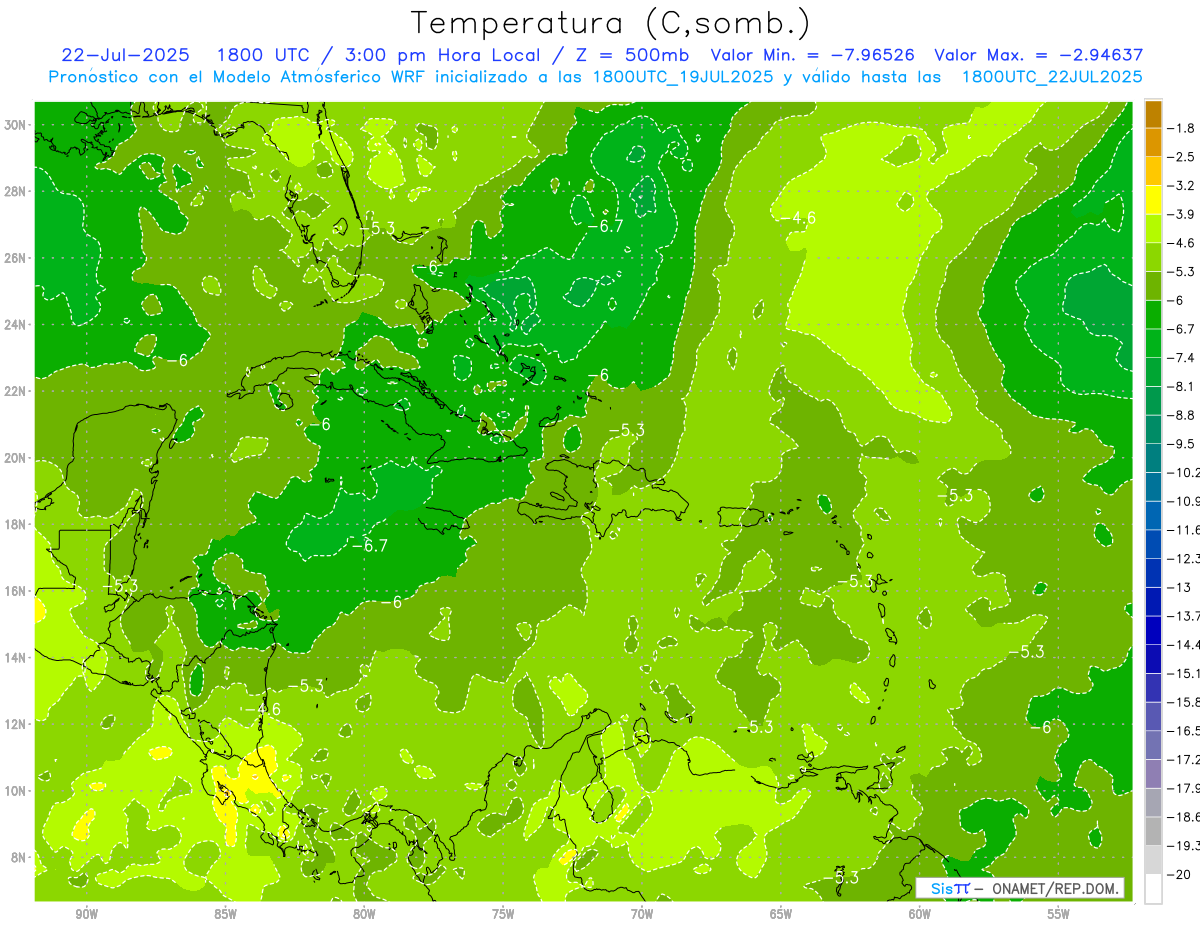Click the '-6.7' contour label north of Bahamas
Image resolution: width=1200 pixels, height=927 pixels.
click(x=605, y=226)
